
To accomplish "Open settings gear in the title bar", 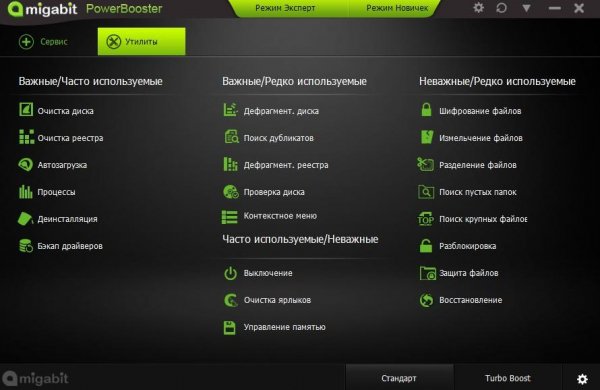I will (x=478, y=8).
